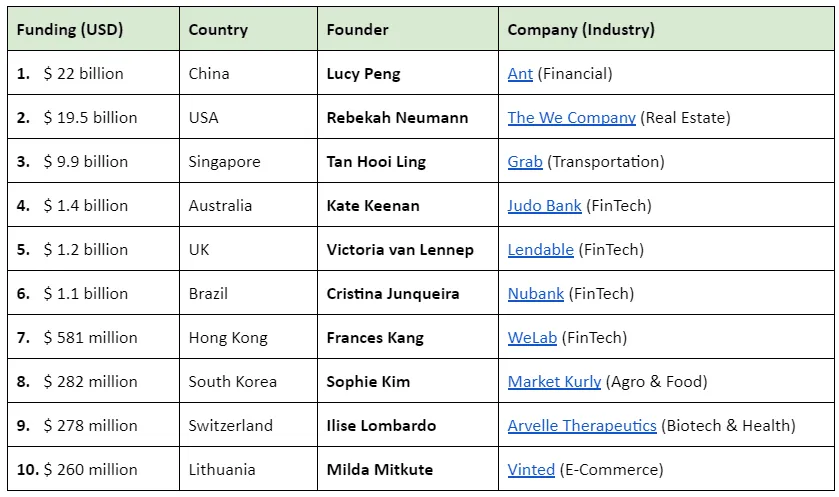The image size is (839, 497).
Task: Select the Country column header
Action: [248, 29]
